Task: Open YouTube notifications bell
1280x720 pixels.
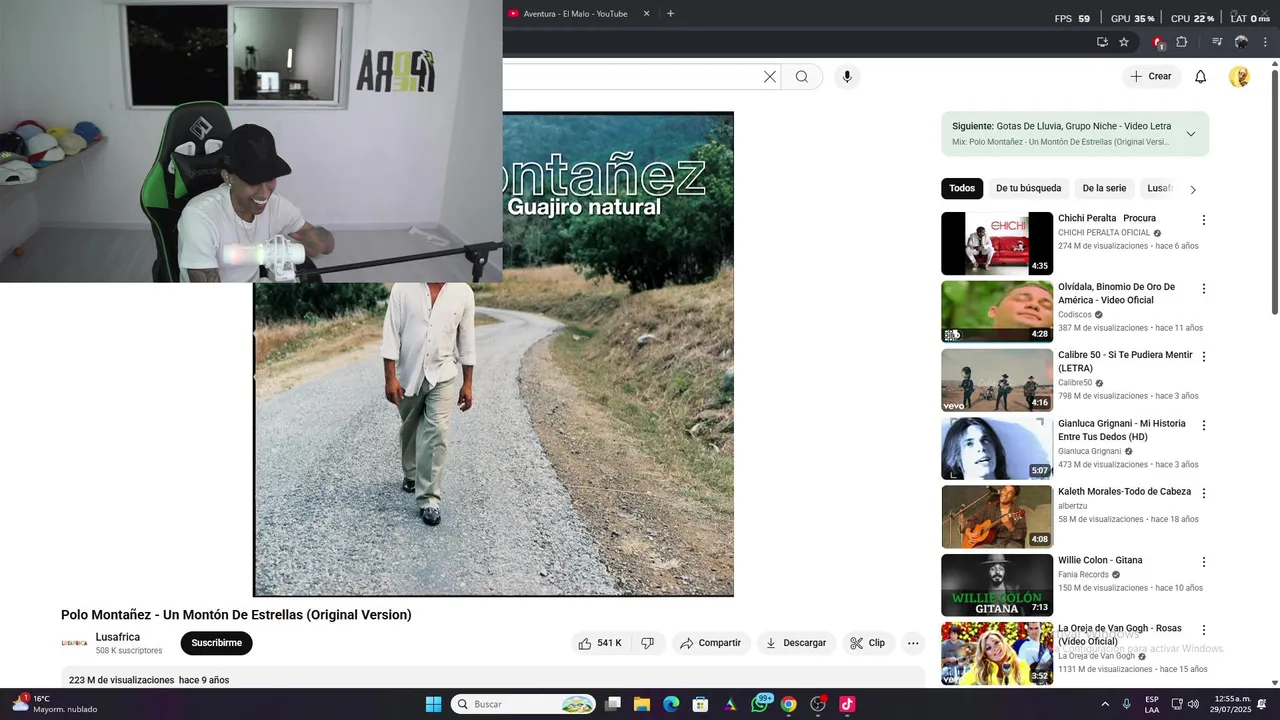Action: (x=1201, y=77)
